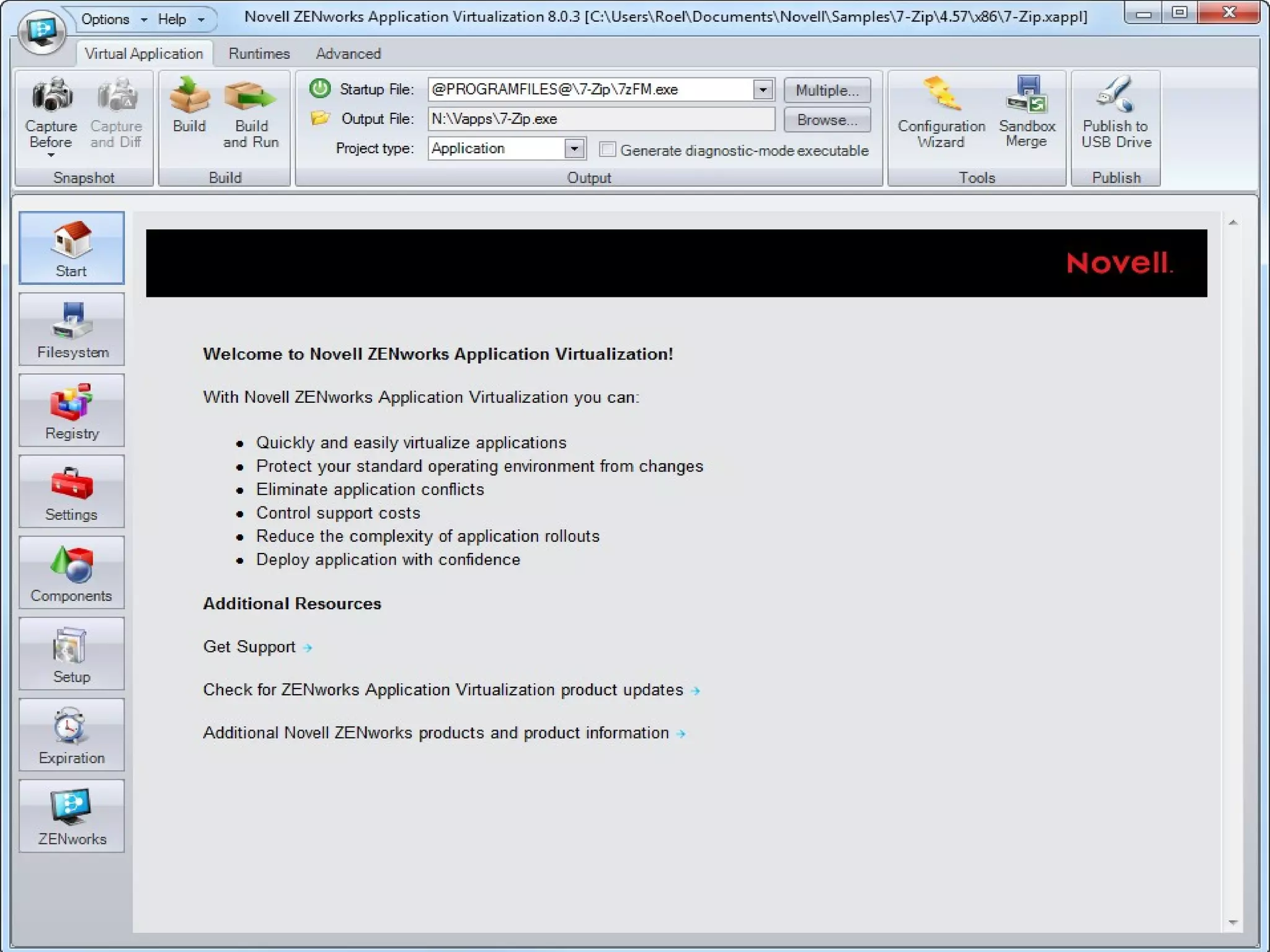Click the Output File path field
1270x952 pixels.
(601, 118)
